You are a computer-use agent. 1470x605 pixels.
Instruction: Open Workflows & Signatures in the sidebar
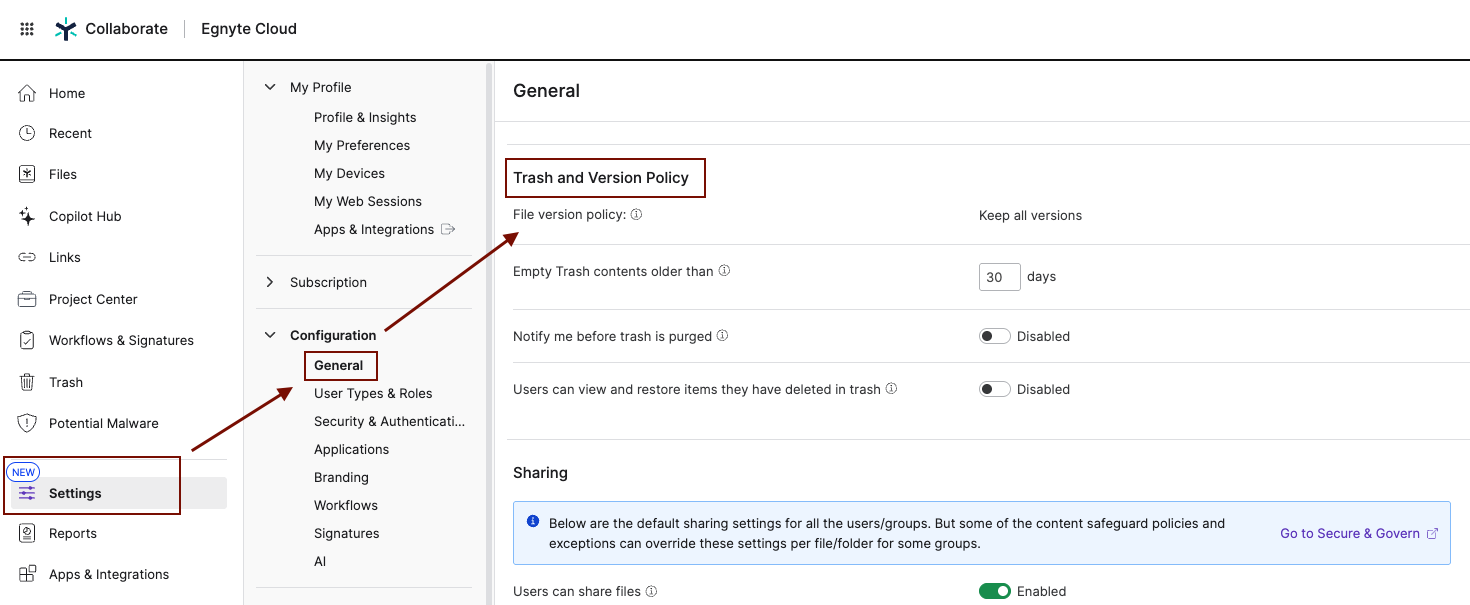click(x=121, y=340)
